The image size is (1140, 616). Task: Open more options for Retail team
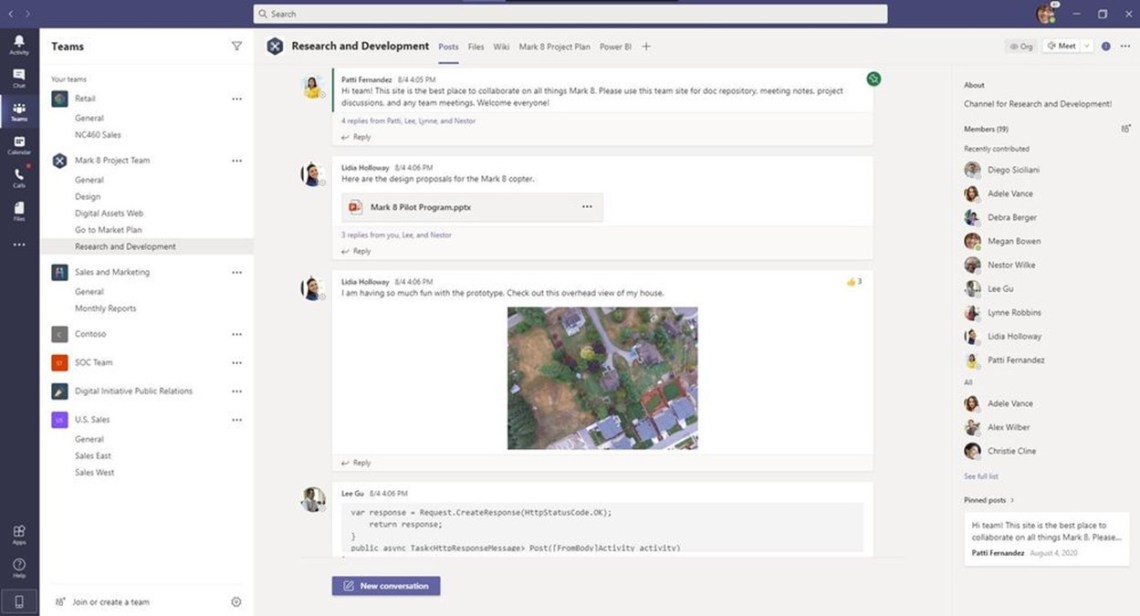[237, 99]
